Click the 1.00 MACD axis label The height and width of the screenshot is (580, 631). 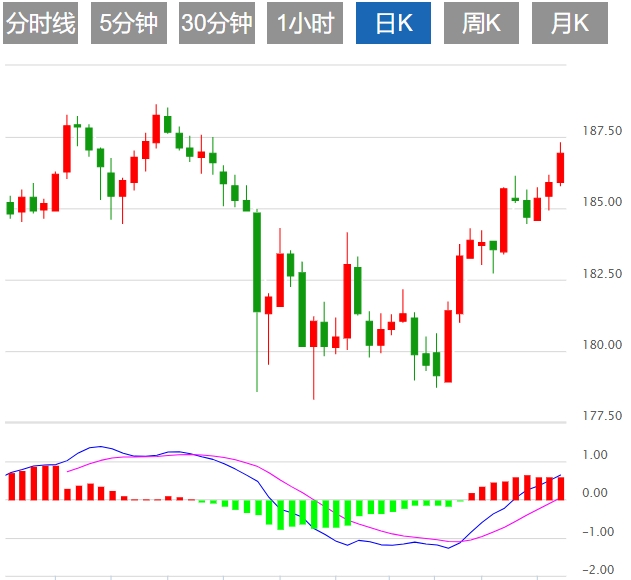point(595,454)
